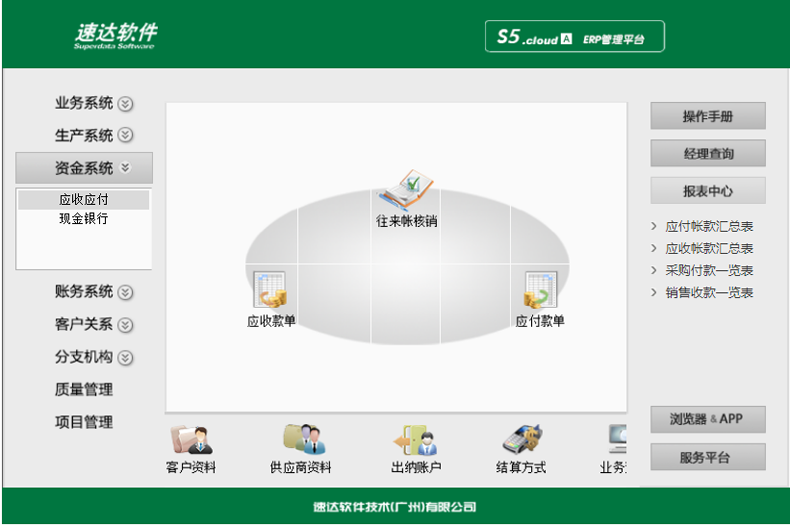The height and width of the screenshot is (527, 790).
Task: Click the 经理查询 button
Action: click(708, 154)
